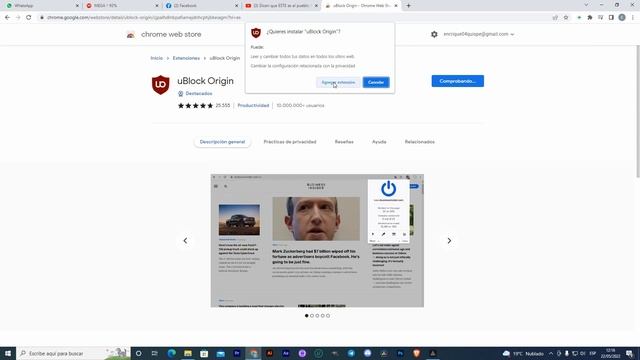This screenshot has height=360, width=640.
Task: Select the fourth carousel dot
Action: (x=322, y=316)
